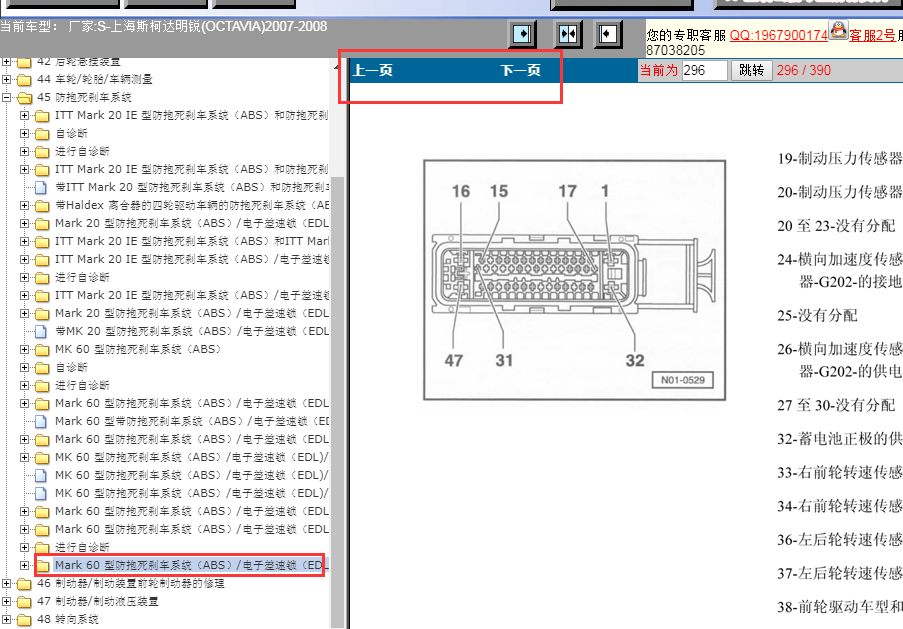Click the text 25-没有分配
Image resolution: width=903 pixels, height=629 pixels.
pyautogui.click(x=817, y=316)
